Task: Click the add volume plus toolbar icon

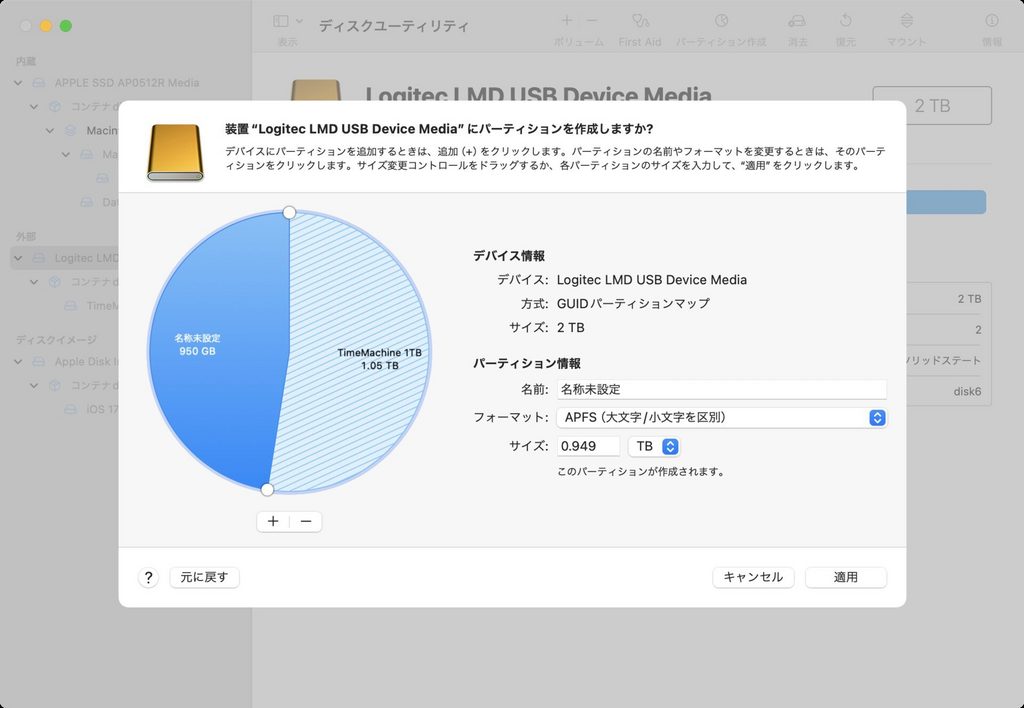Action: coord(567,21)
